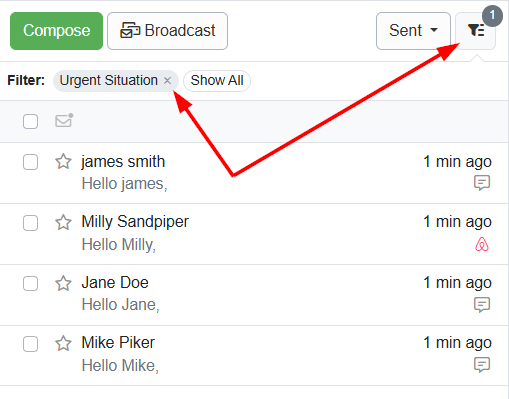The image size is (509, 399).
Task: Click the mark-as-unread envelope icon
Action: pyautogui.click(x=64, y=121)
